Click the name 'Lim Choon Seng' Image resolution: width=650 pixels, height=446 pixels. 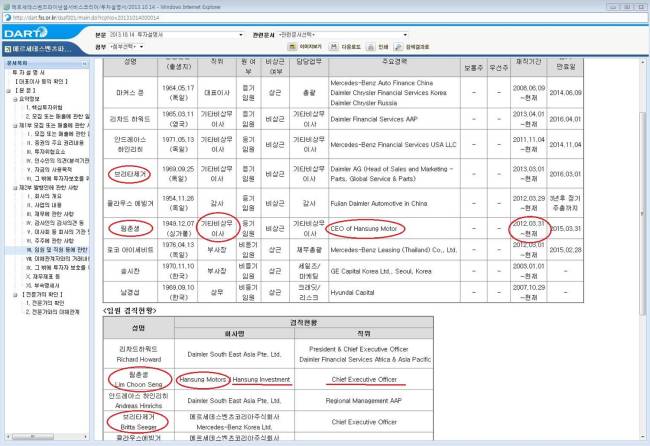(138, 384)
